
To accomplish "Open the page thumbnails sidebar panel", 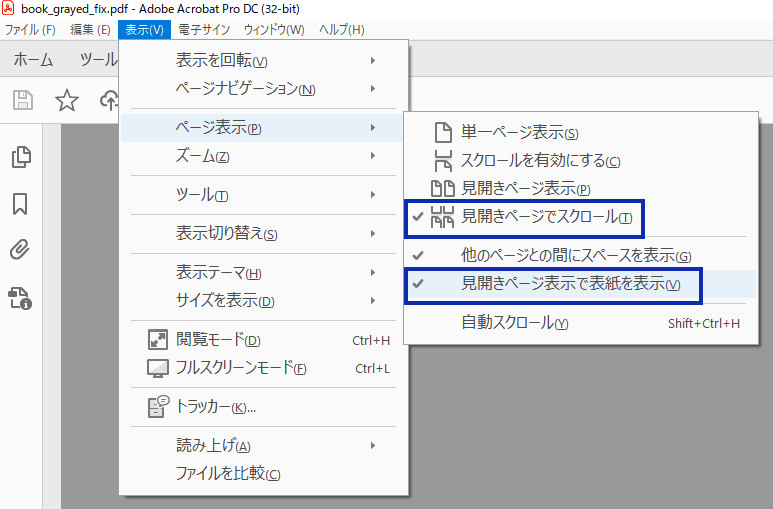I will coord(21,157).
